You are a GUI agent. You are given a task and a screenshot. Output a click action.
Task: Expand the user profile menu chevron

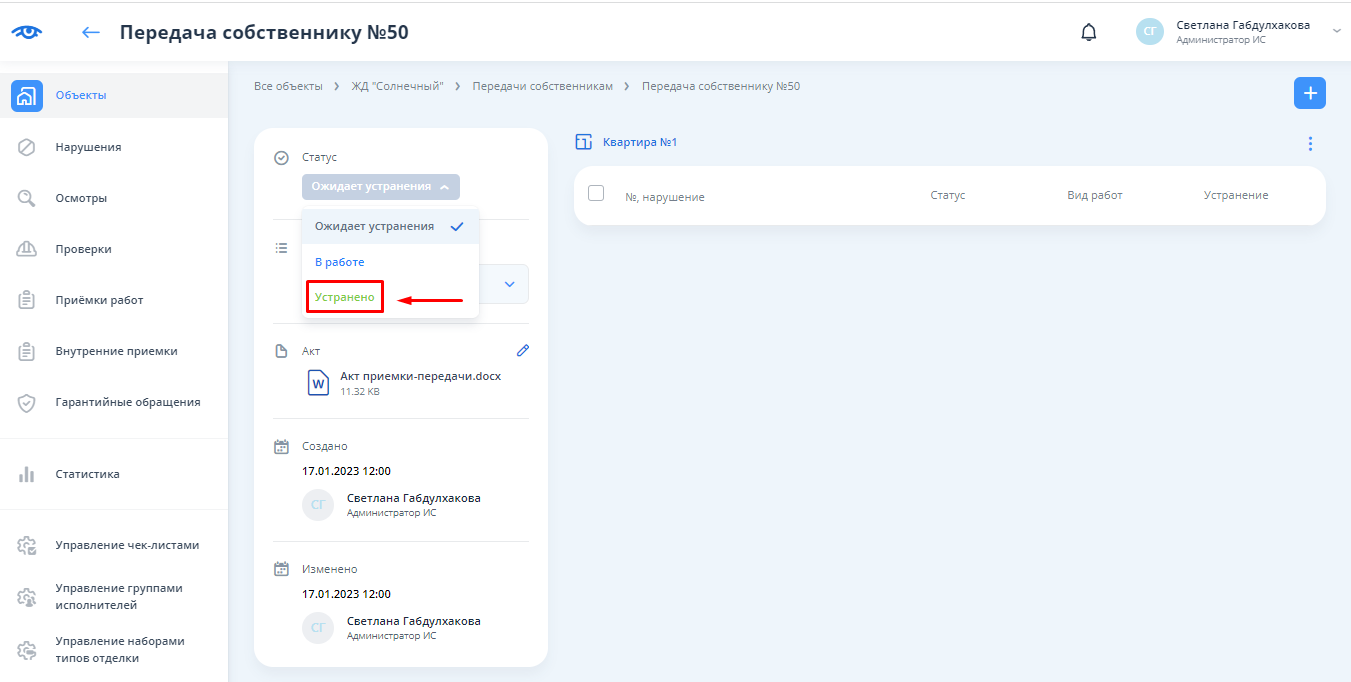[1336, 32]
